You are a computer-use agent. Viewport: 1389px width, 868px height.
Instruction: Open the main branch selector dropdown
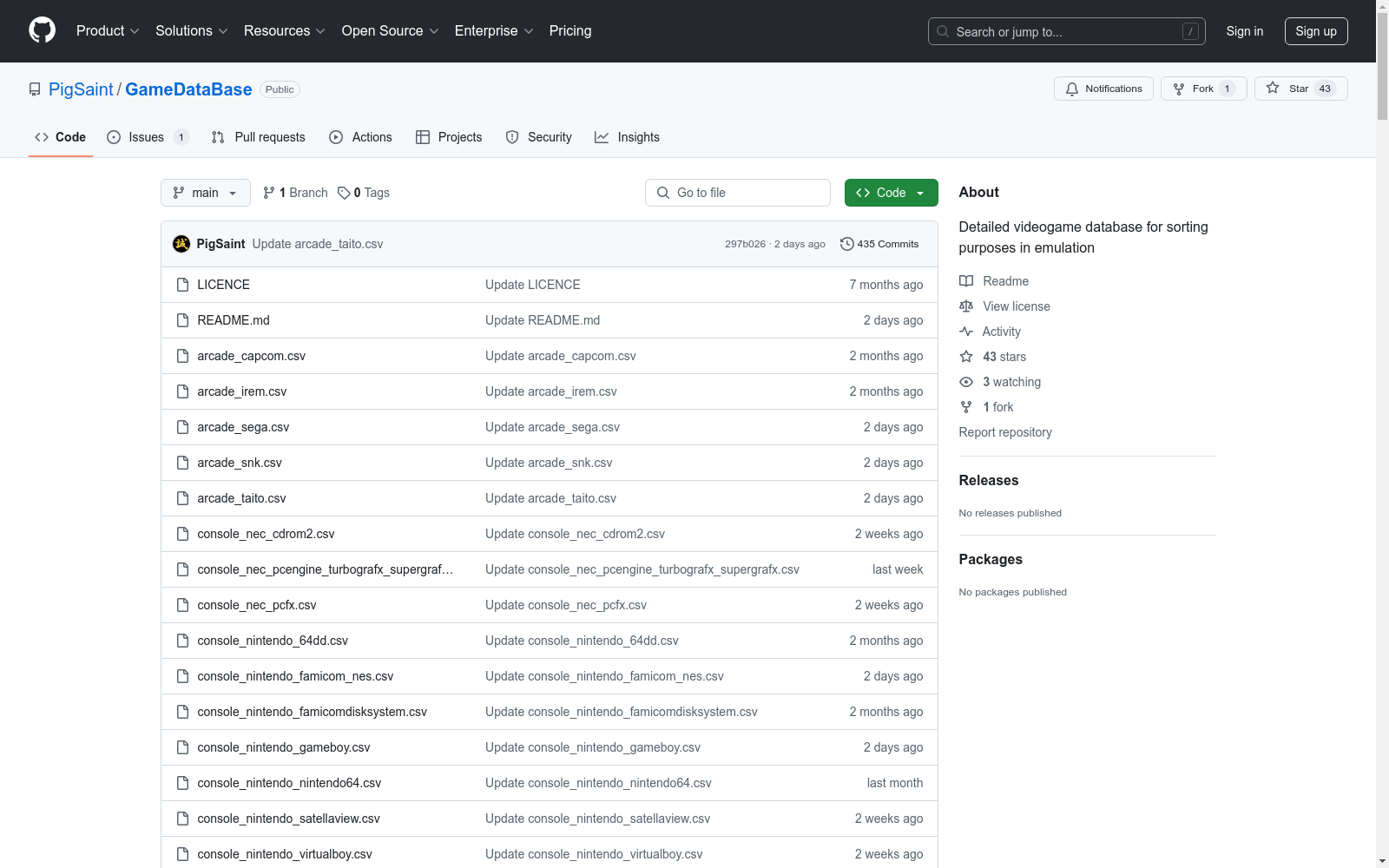[x=206, y=193]
